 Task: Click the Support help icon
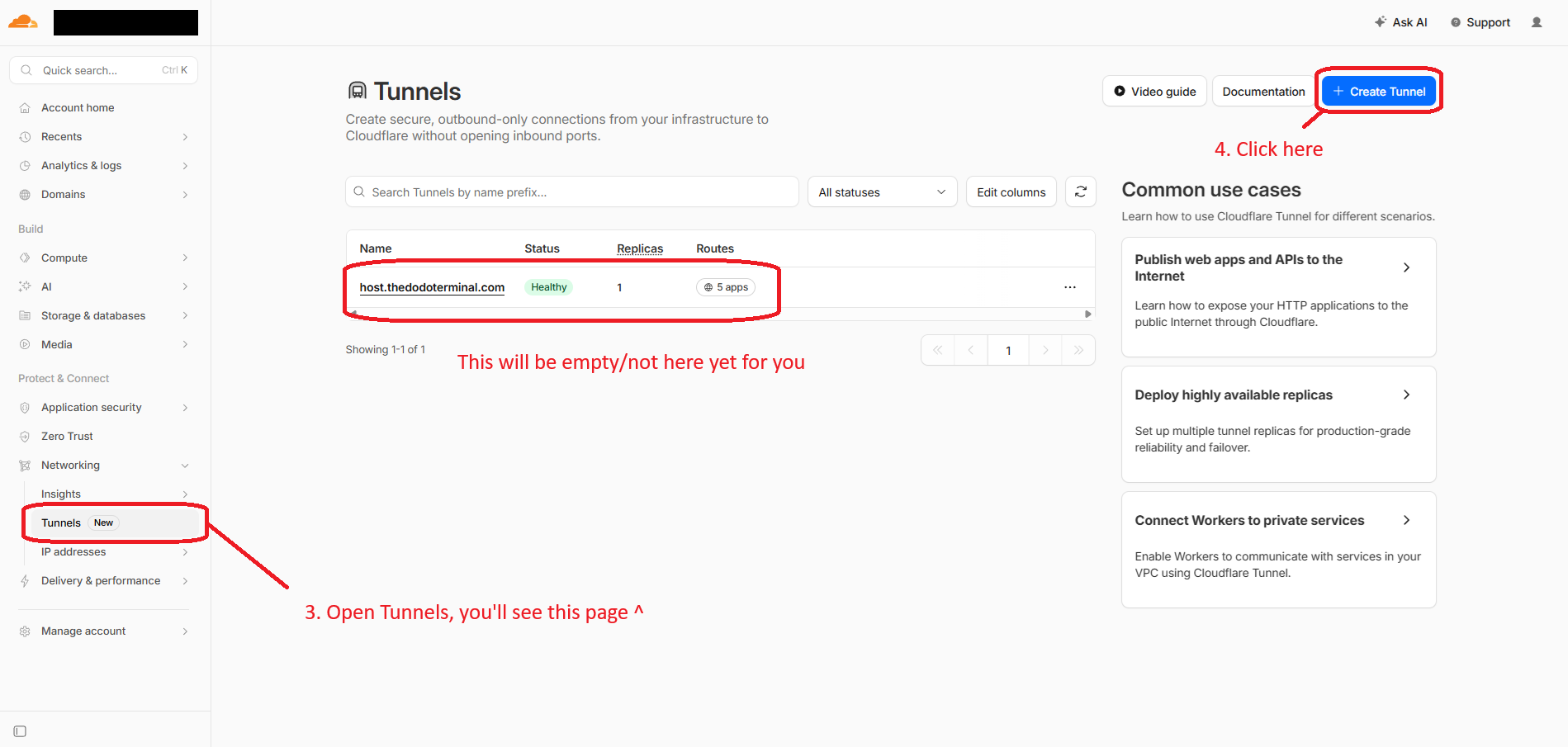pos(1456,22)
